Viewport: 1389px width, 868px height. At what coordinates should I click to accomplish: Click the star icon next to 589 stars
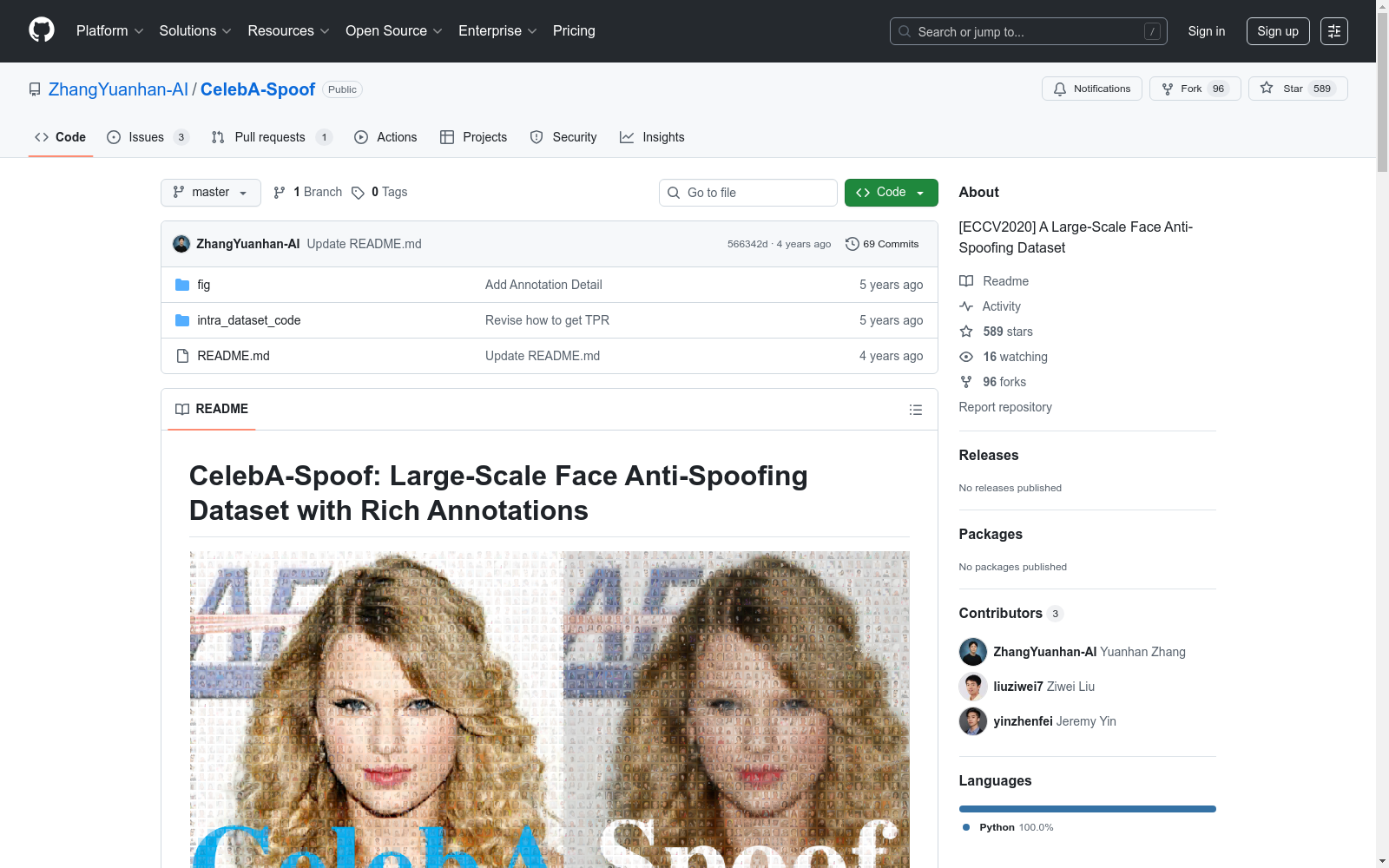tap(966, 332)
